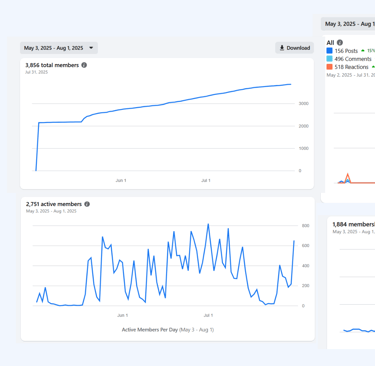Click the Jun 1 label on total members chart
375x366 pixels.
pos(121,180)
